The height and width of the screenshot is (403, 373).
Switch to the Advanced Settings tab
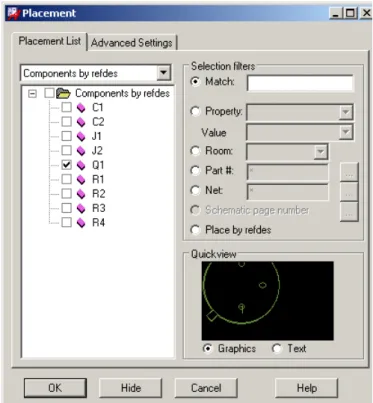click(132, 43)
